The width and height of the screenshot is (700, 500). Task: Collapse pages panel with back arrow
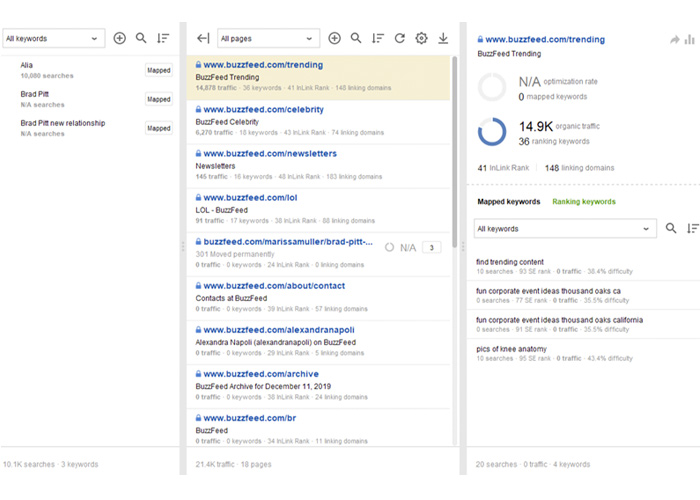203,38
